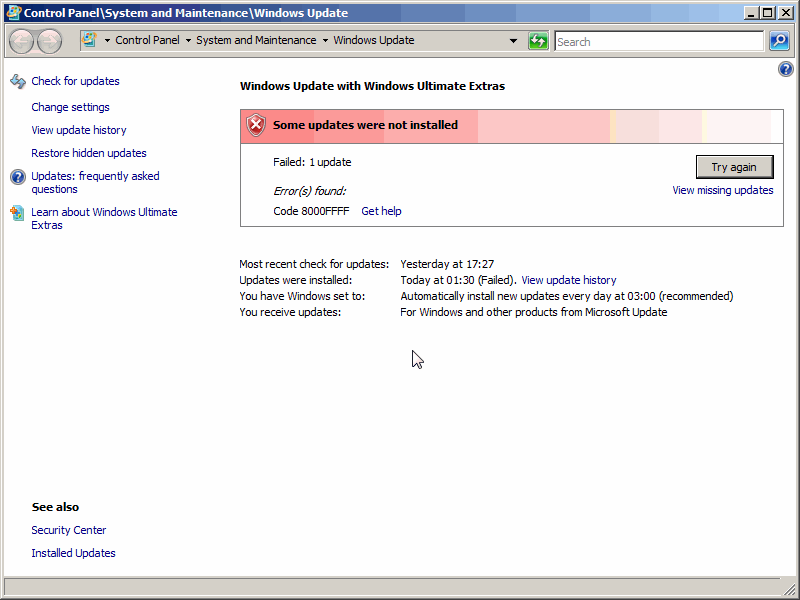Click the Back navigation arrow

(21, 41)
